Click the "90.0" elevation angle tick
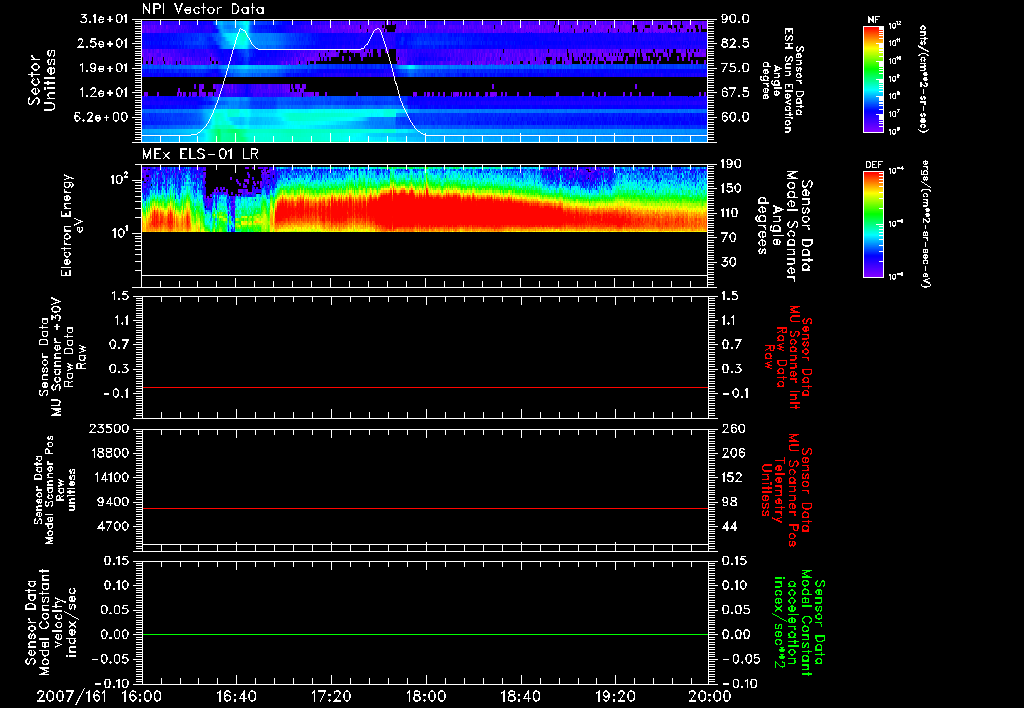1024x708 pixels. 736,19
